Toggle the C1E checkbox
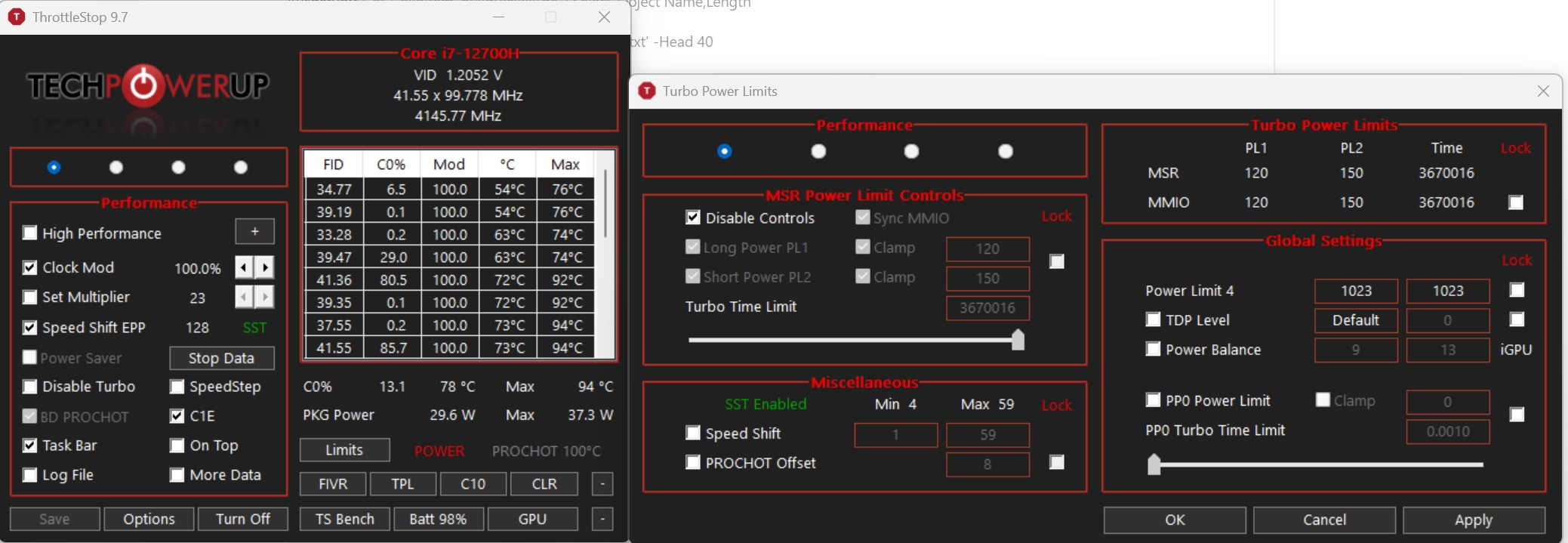The image size is (1568, 543). [177, 416]
